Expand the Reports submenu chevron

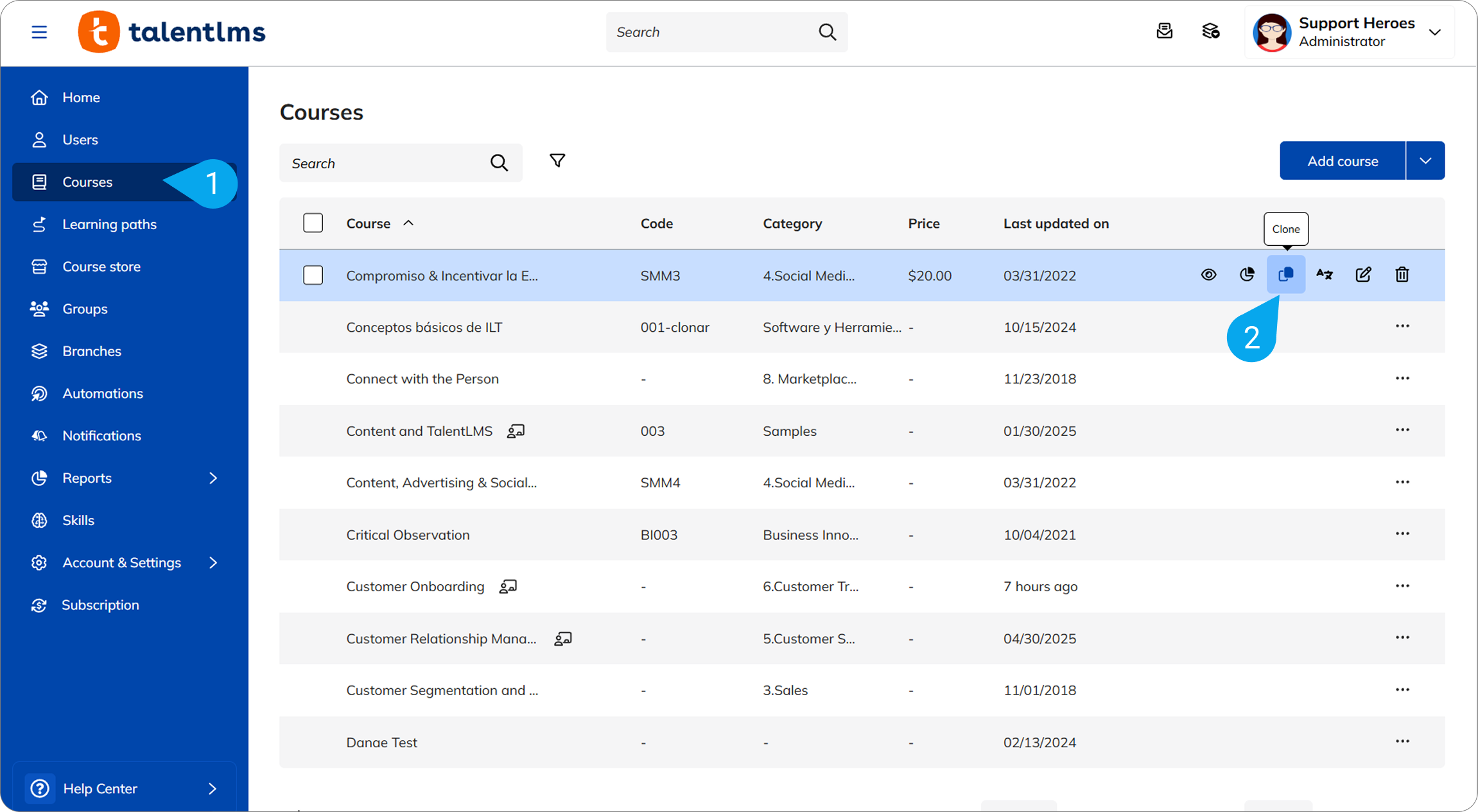(213, 478)
